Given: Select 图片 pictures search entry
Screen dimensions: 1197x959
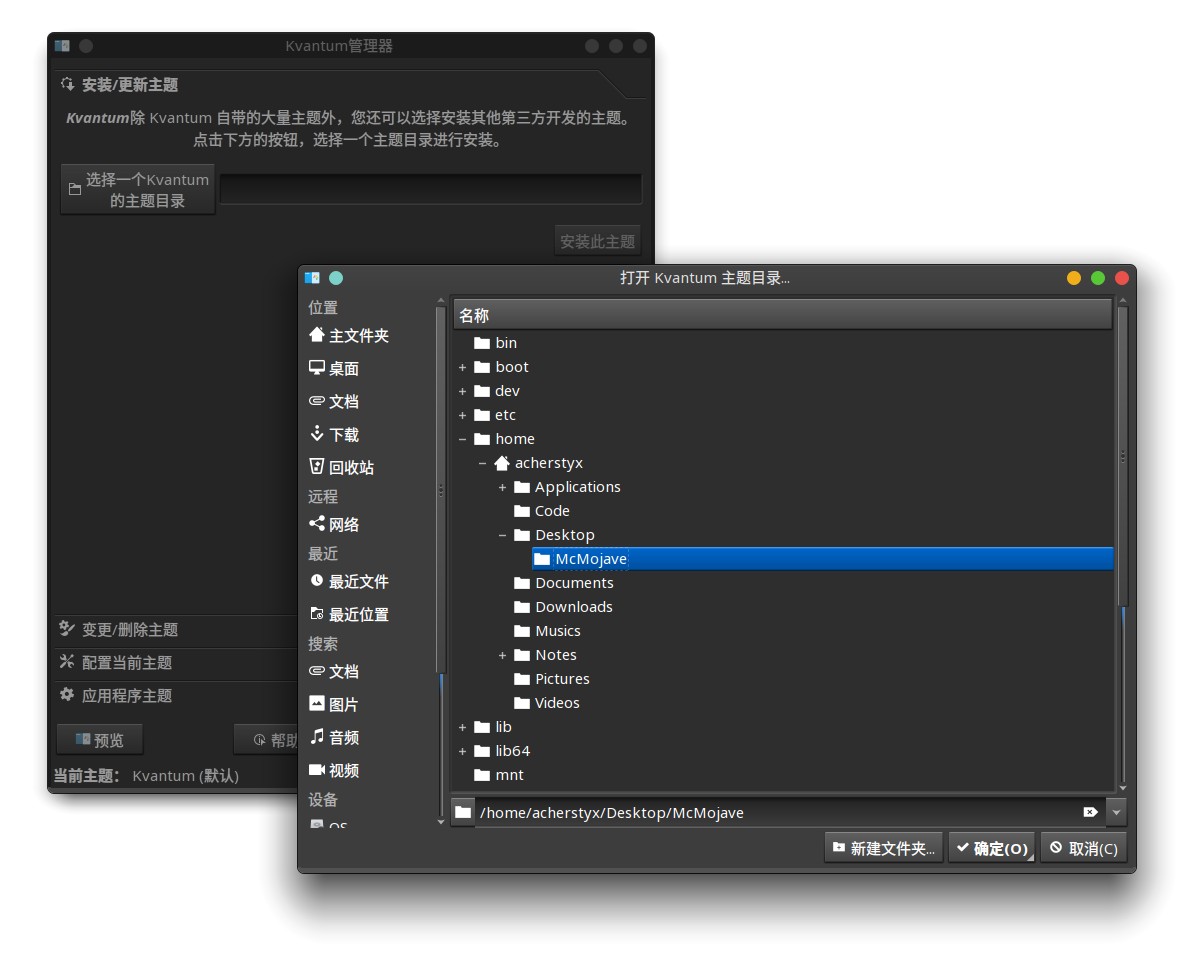Looking at the screenshot, I should tap(334, 705).
